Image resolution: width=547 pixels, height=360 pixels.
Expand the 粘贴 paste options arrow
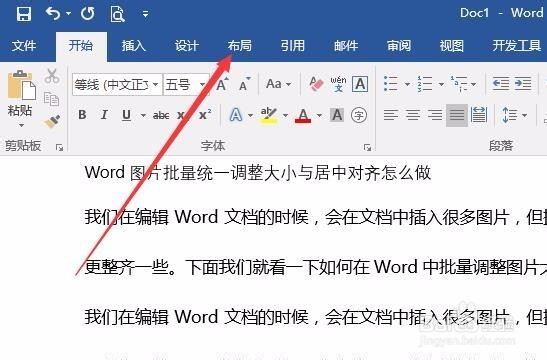[x=21, y=125]
